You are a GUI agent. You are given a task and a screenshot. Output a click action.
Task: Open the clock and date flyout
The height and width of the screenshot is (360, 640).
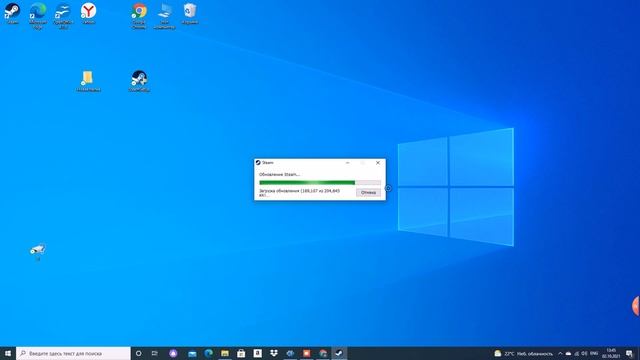coord(611,353)
